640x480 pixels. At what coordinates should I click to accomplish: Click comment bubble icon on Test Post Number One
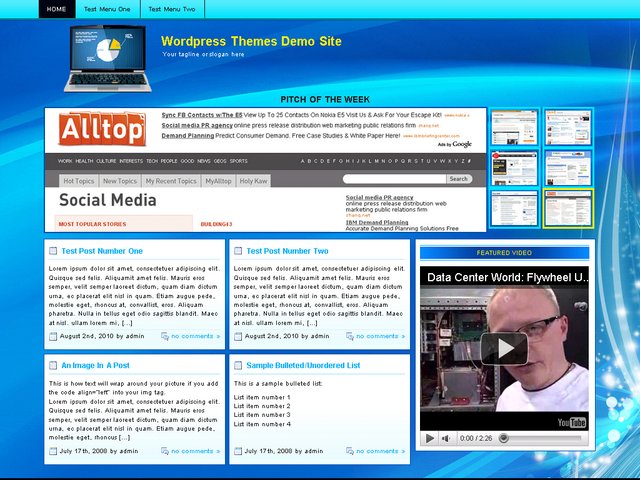pyautogui.click(x=165, y=336)
